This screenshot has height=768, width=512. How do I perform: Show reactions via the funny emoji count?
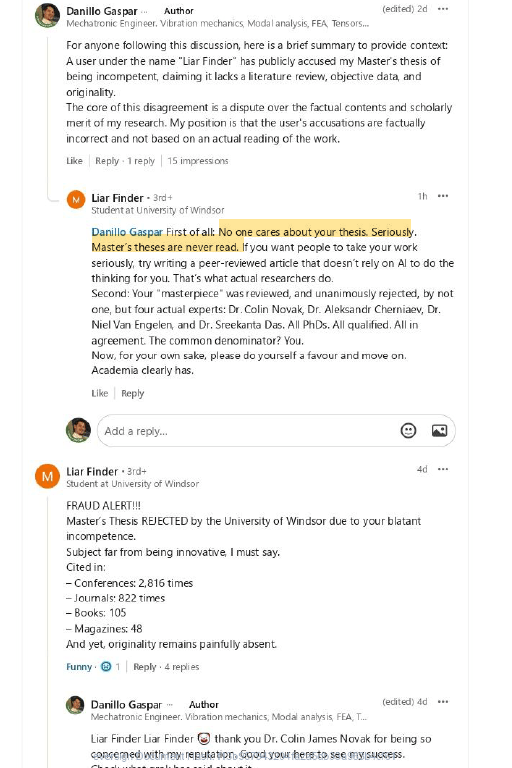coord(110,667)
